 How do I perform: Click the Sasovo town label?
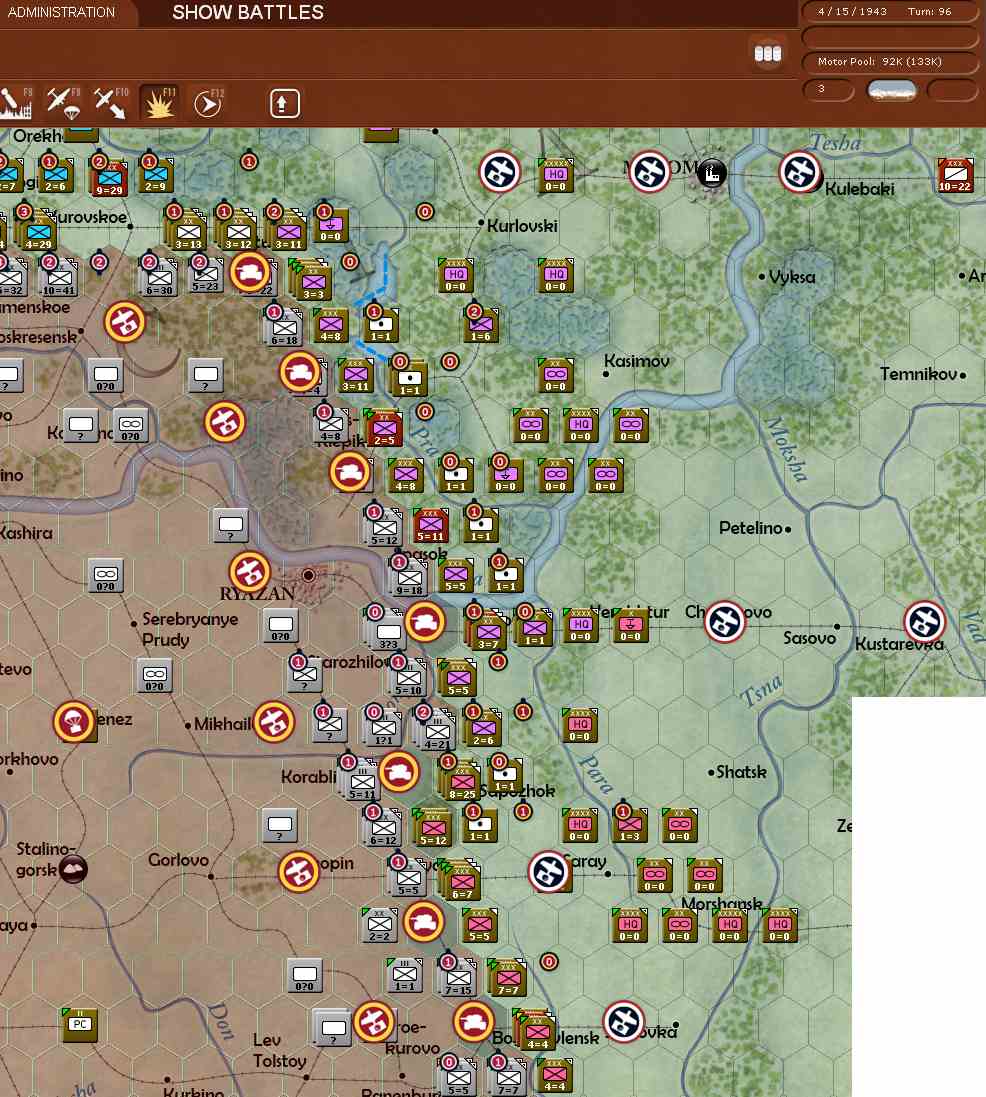tap(810, 638)
